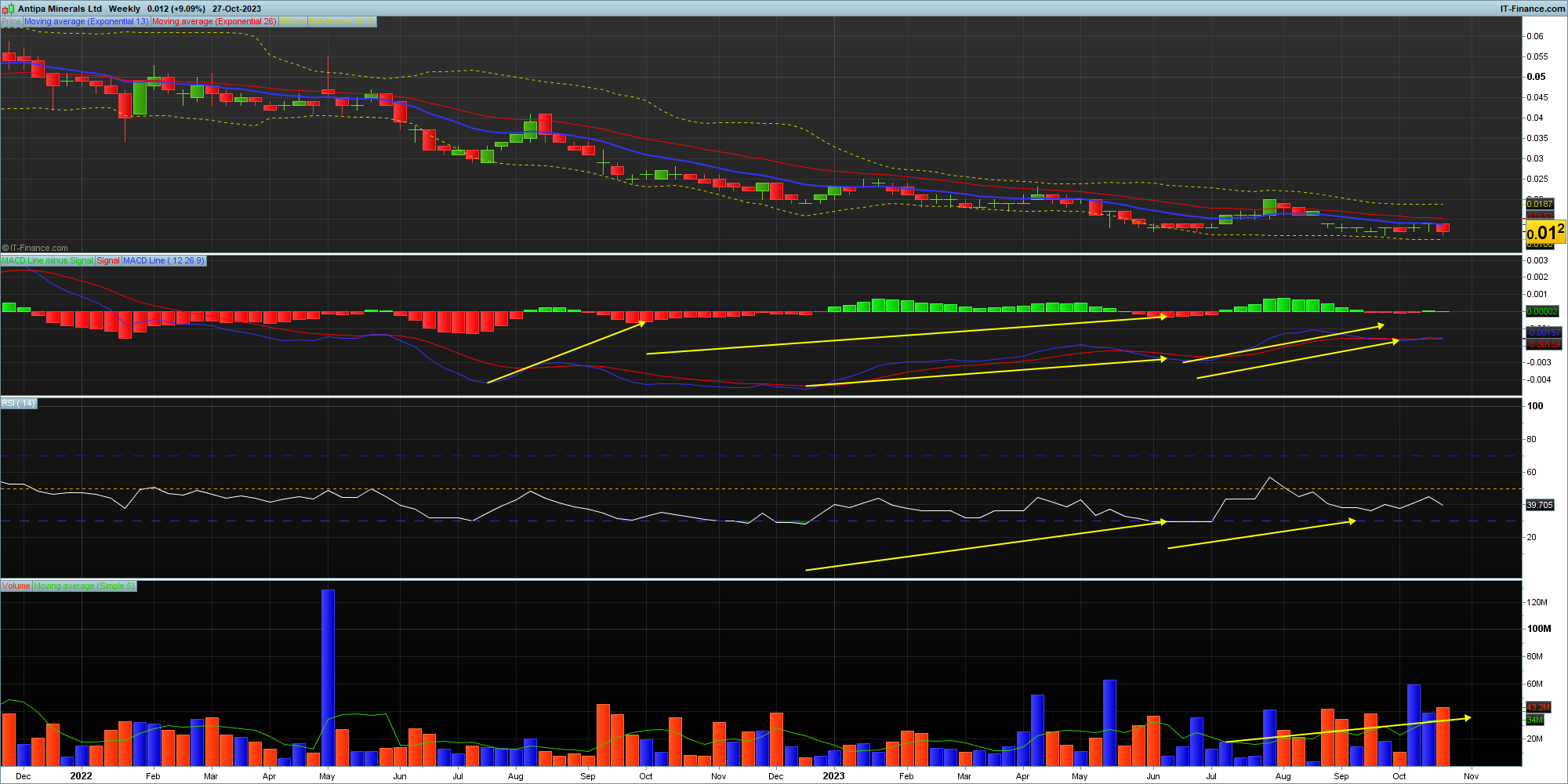Image resolution: width=1568 pixels, height=784 pixels.
Task: Select the Price indicator label
Action: pyautogui.click(x=11, y=21)
